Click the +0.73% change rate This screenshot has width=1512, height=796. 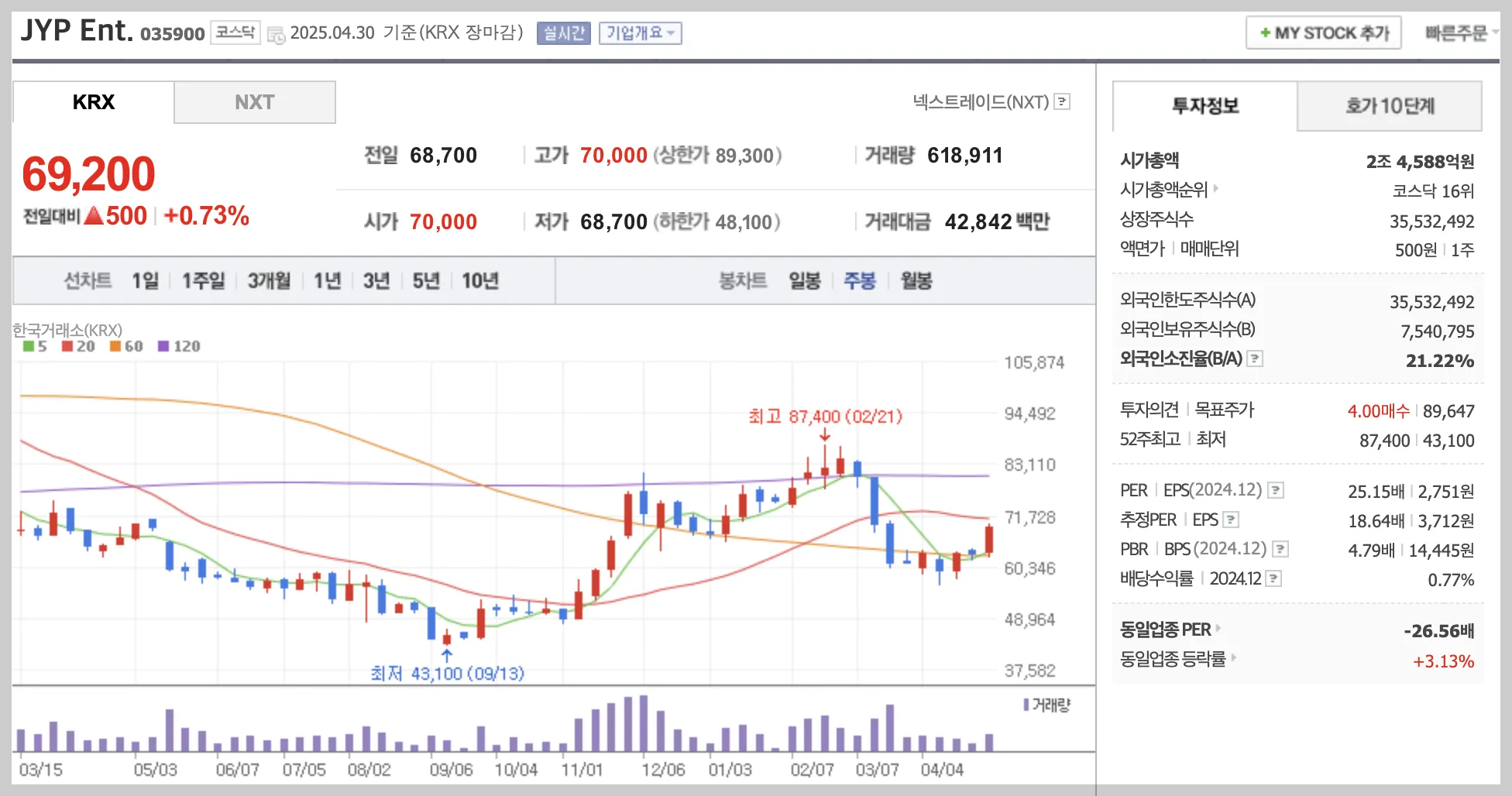(x=206, y=215)
